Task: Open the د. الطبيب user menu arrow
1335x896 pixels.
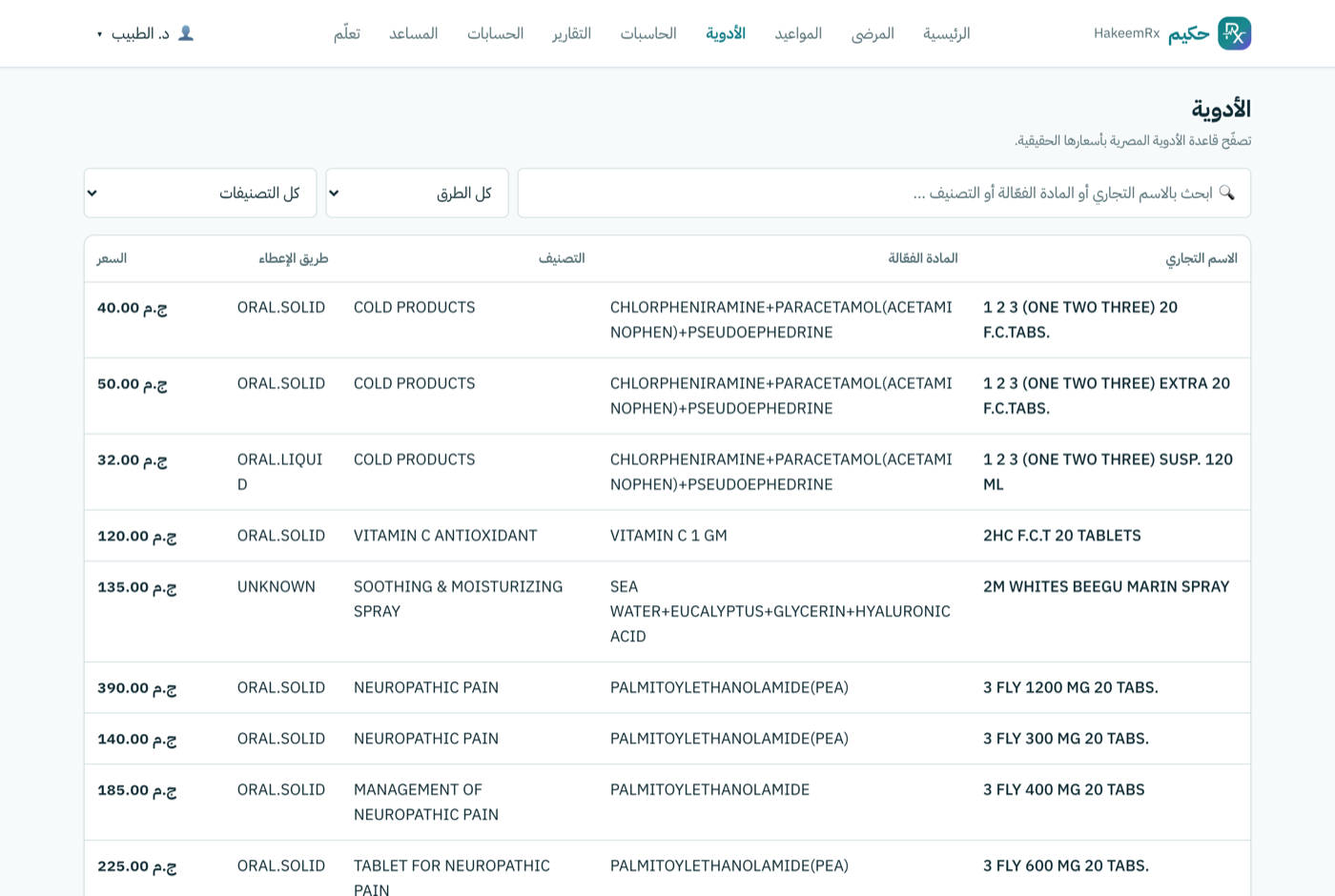Action: 99,34
